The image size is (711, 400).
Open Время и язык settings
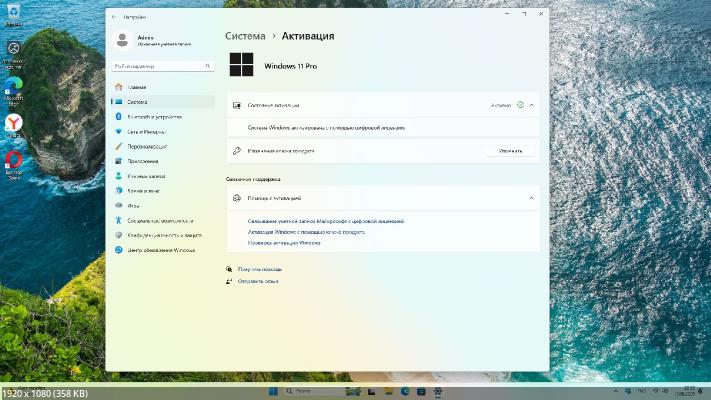coord(163,191)
